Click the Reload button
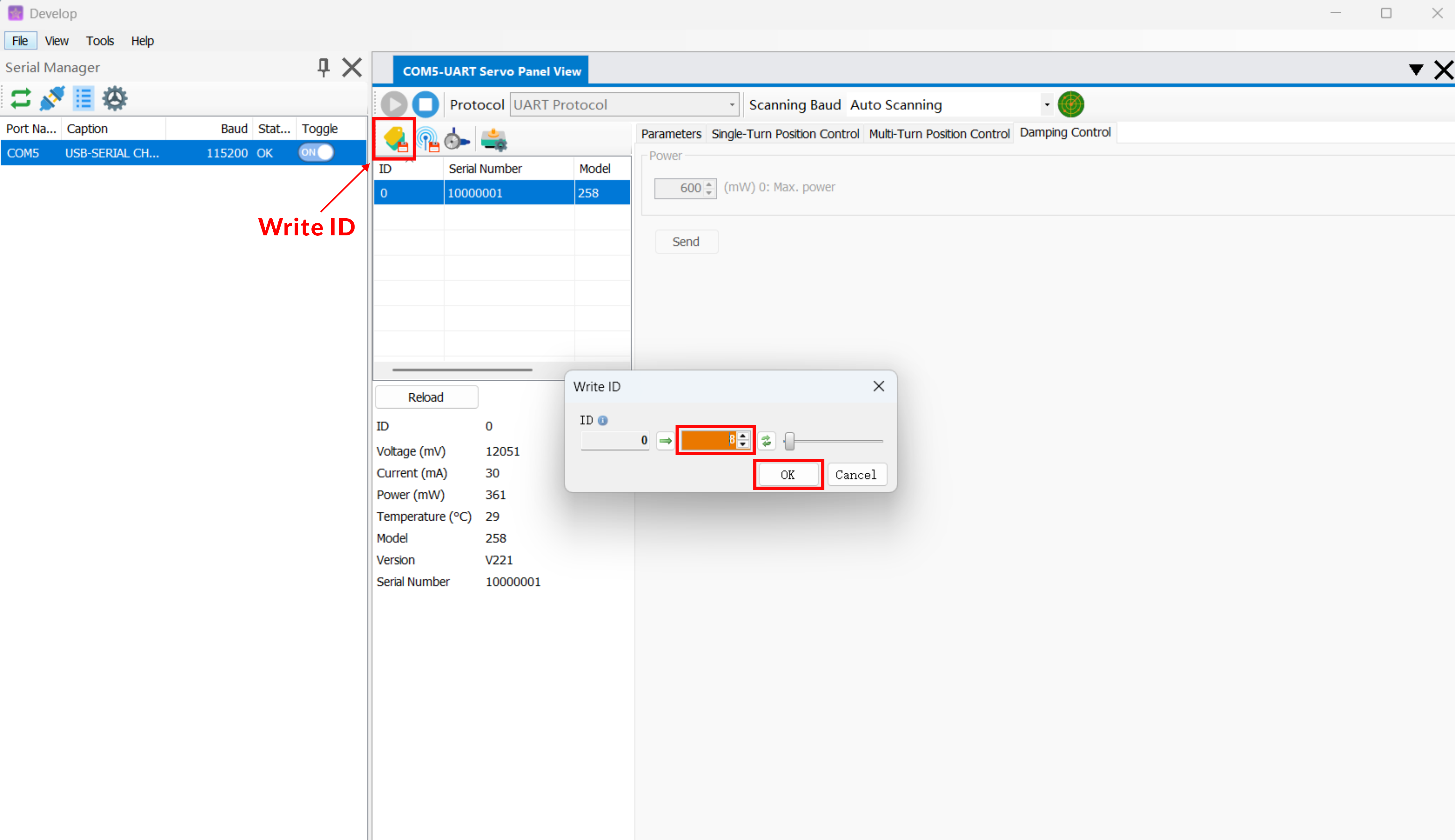The image size is (1455, 840). coord(426,397)
